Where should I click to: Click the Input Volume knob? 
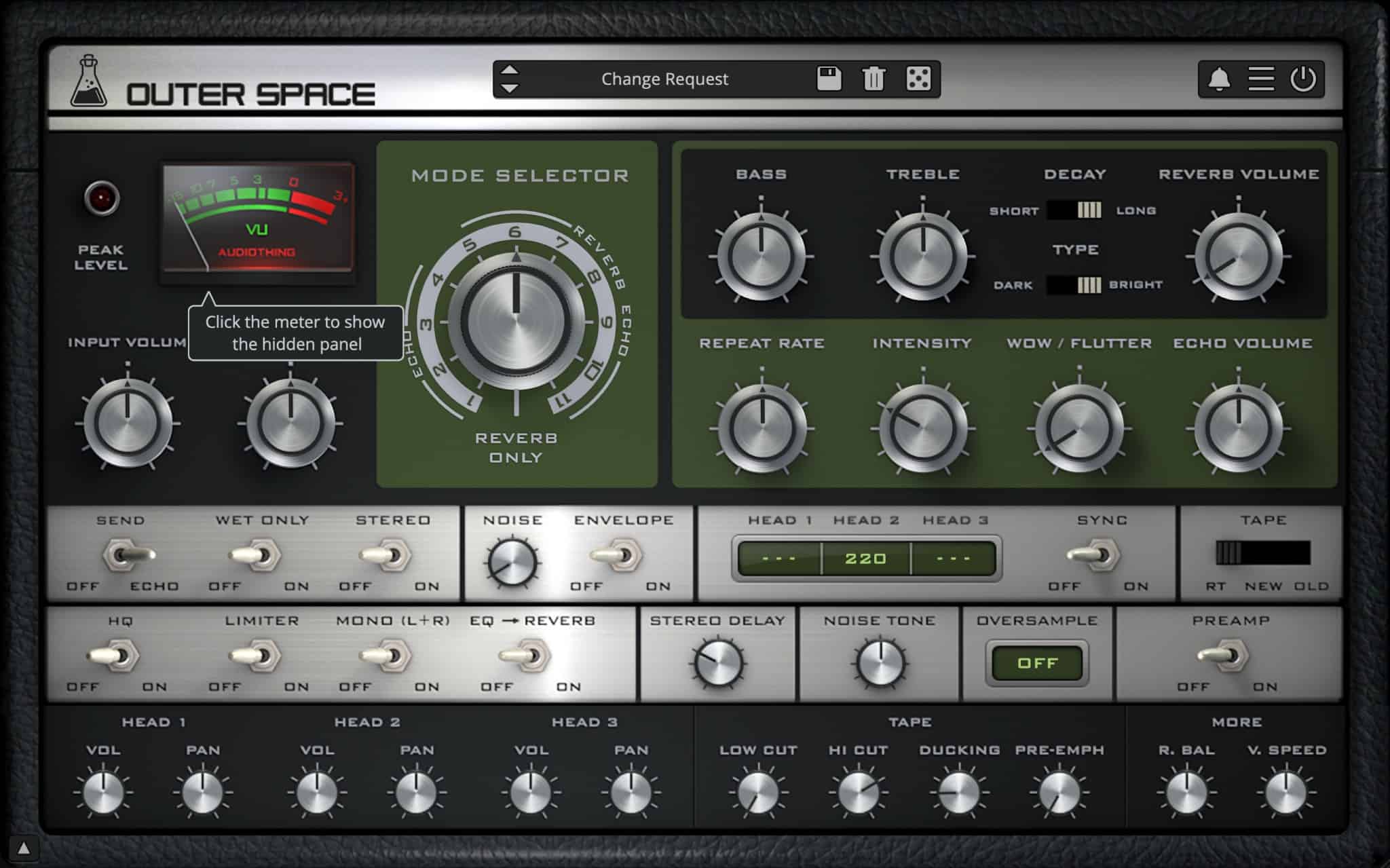coord(128,423)
